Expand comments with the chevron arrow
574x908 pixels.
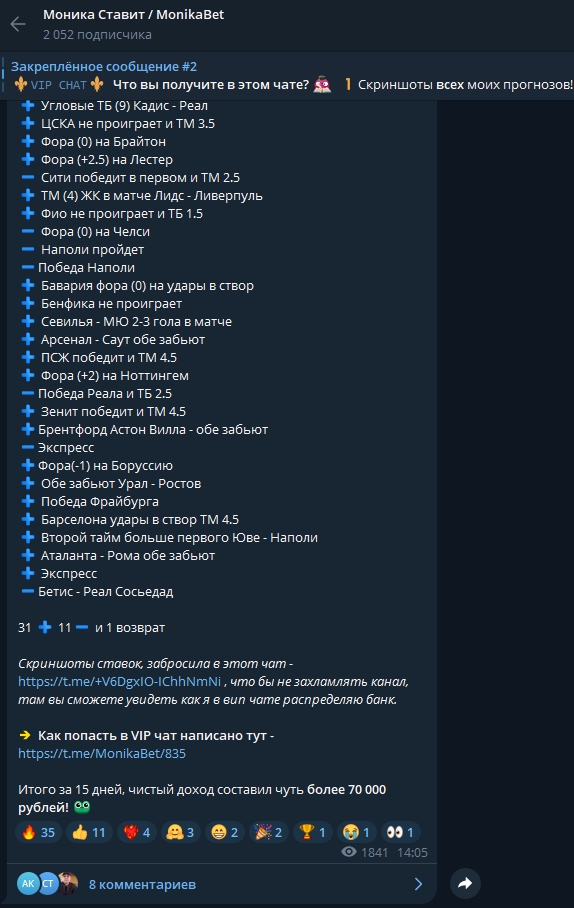(418, 884)
